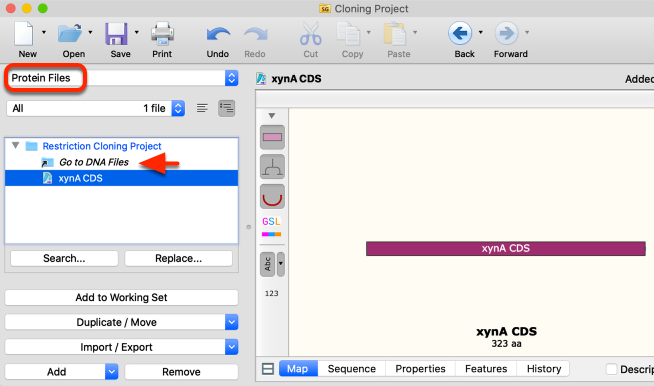This screenshot has height=386, width=654.
Task: Switch to the Properties tab
Action: click(420, 369)
